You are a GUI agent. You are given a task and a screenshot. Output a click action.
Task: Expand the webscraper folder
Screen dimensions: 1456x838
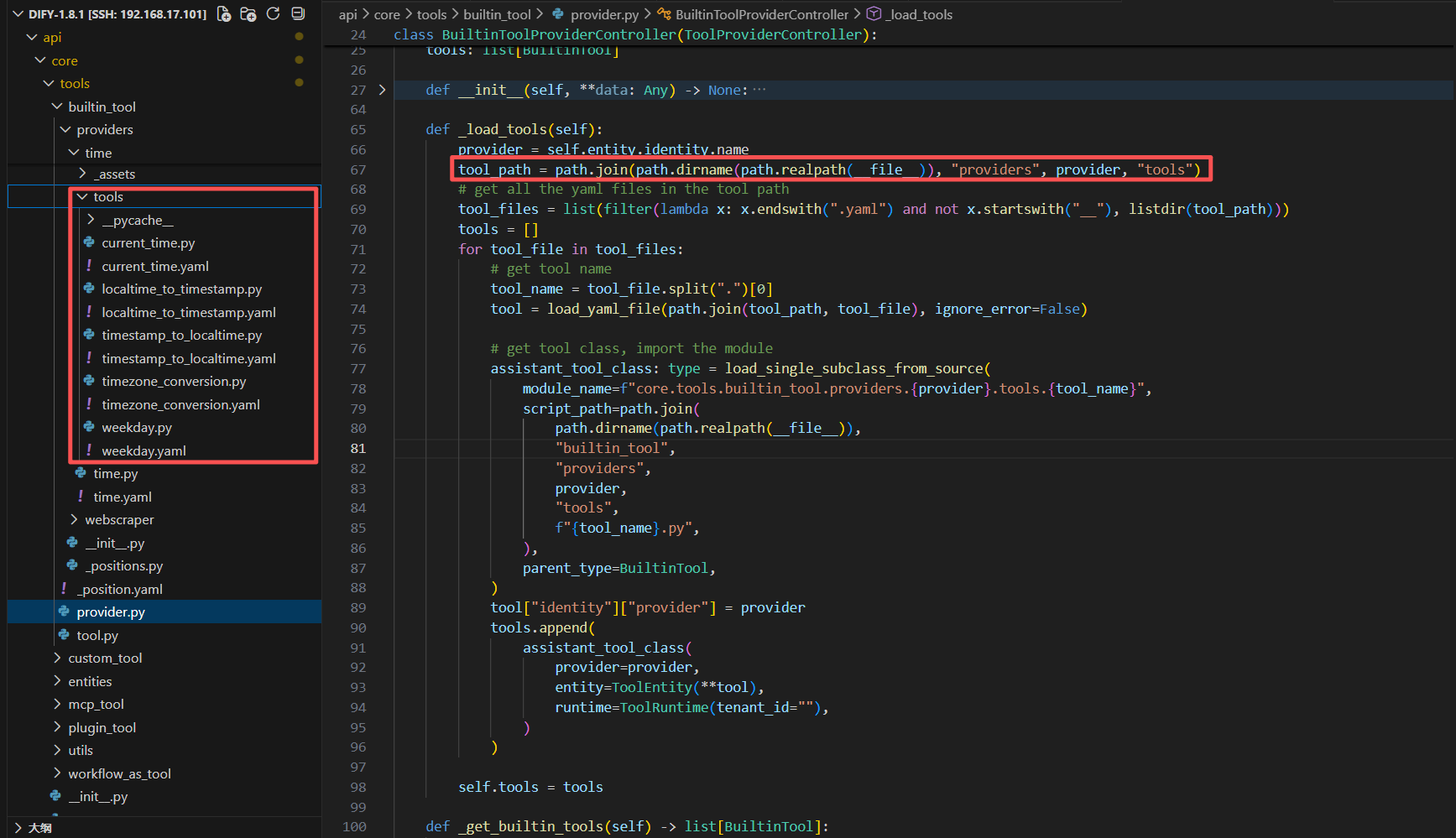74,520
